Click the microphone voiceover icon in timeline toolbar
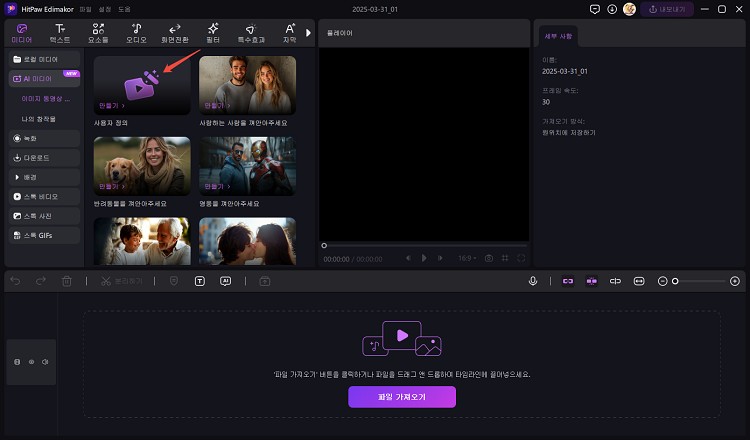The image size is (750, 440). tap(533, 281)
